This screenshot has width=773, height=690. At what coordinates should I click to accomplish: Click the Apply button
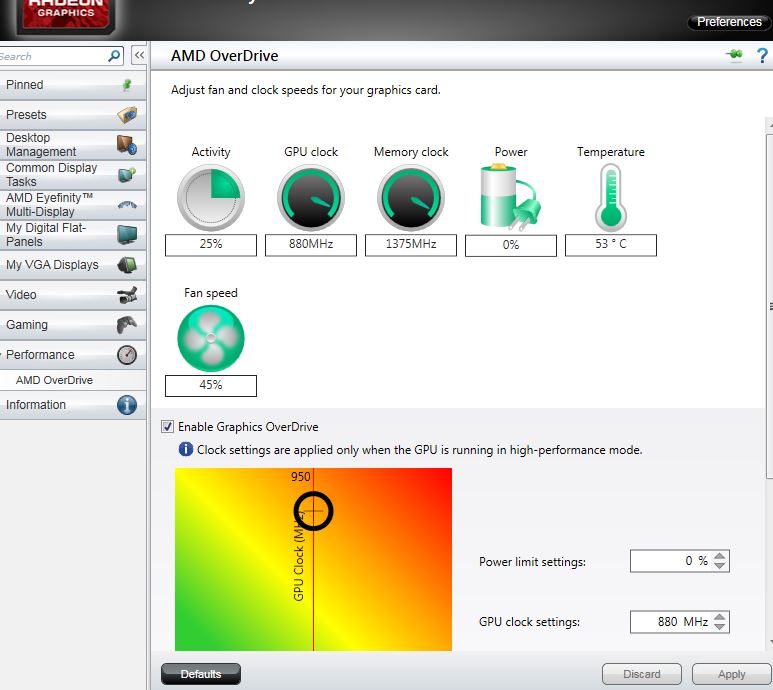[732, 674]
